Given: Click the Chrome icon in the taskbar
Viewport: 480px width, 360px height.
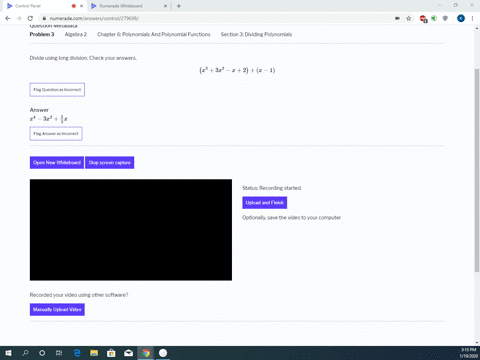Looking at the screenshot, I should point(146,353).
